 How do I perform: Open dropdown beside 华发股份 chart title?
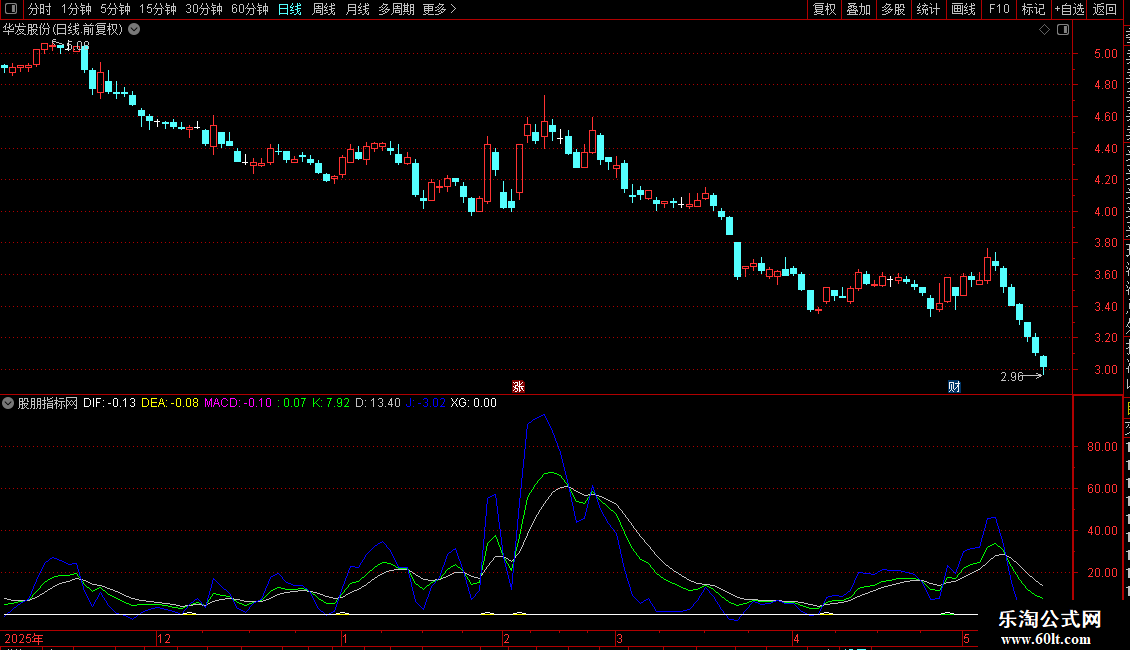pos(134,30)
